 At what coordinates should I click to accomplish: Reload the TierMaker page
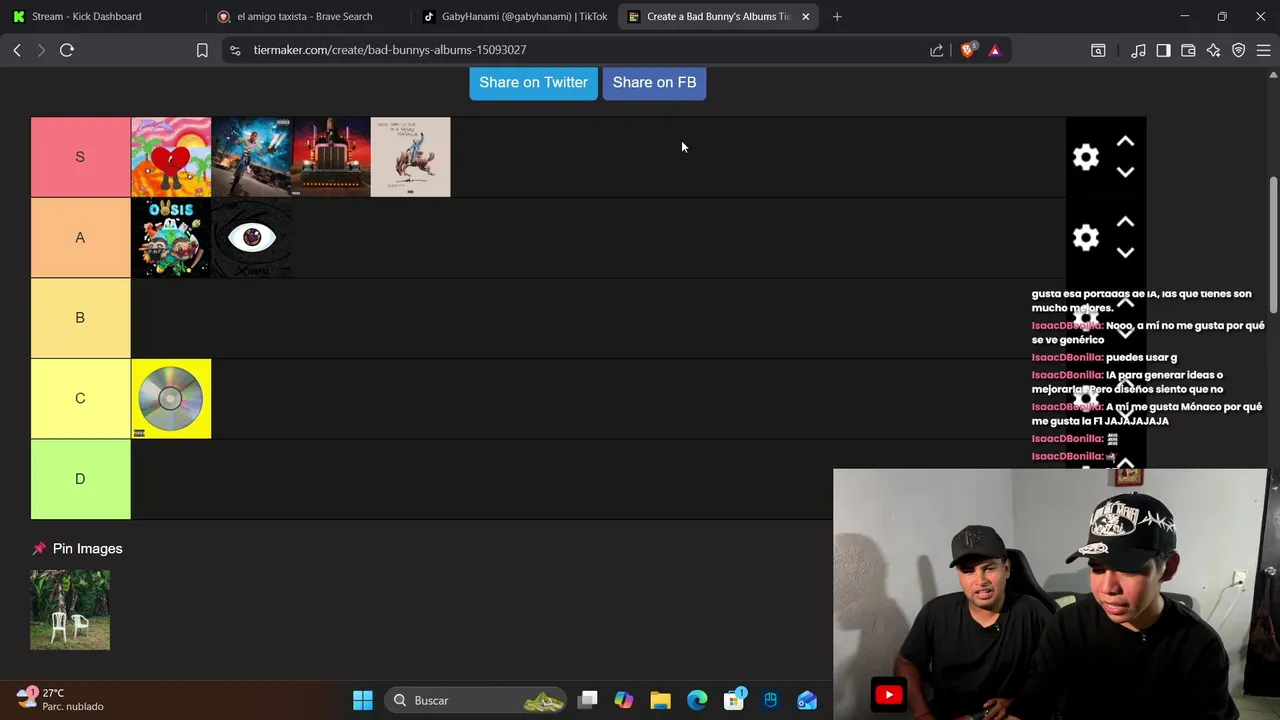[67, 50]
